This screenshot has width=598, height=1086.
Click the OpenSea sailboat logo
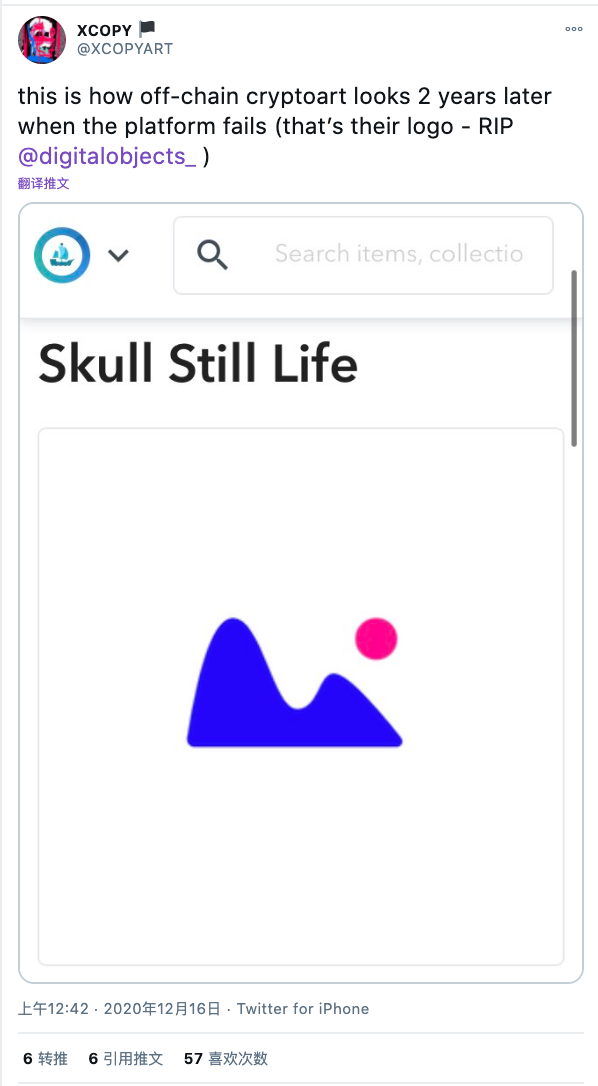point(62,255)
